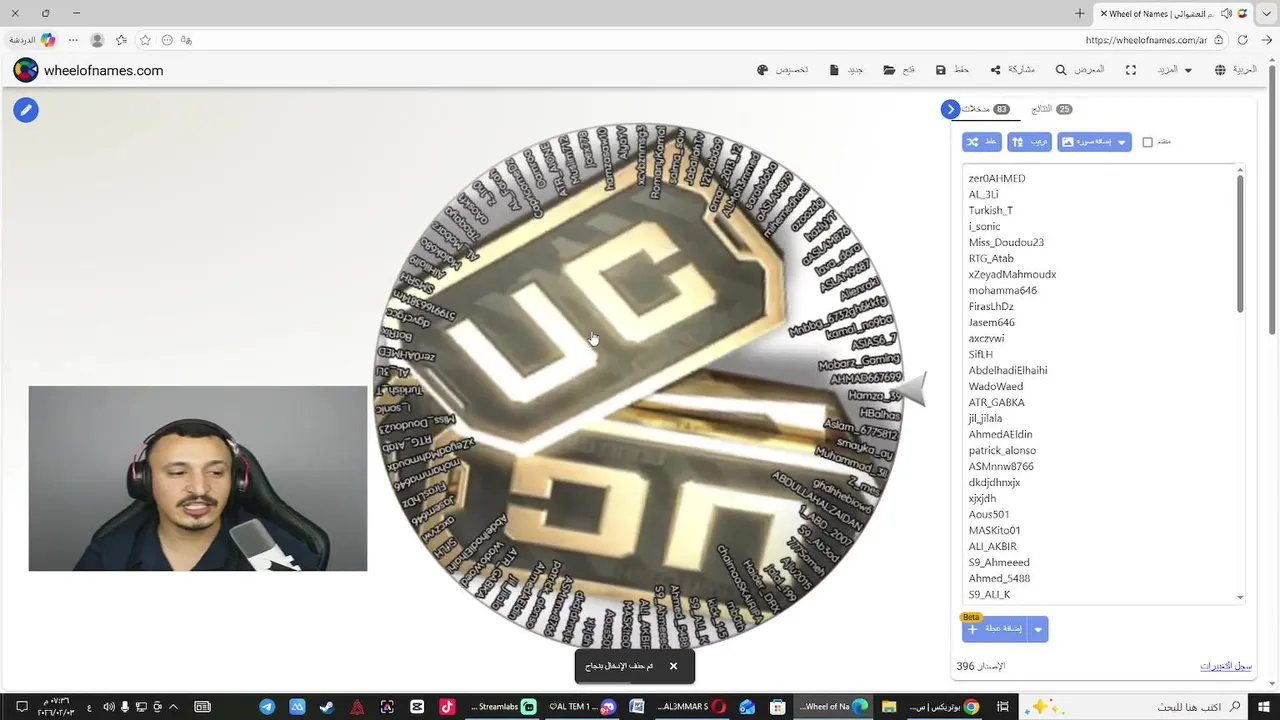Viewport: 1280px width, 720px height.
Task: Click entry ATR_GABKA in the list
Action: (x=996, y=402)
